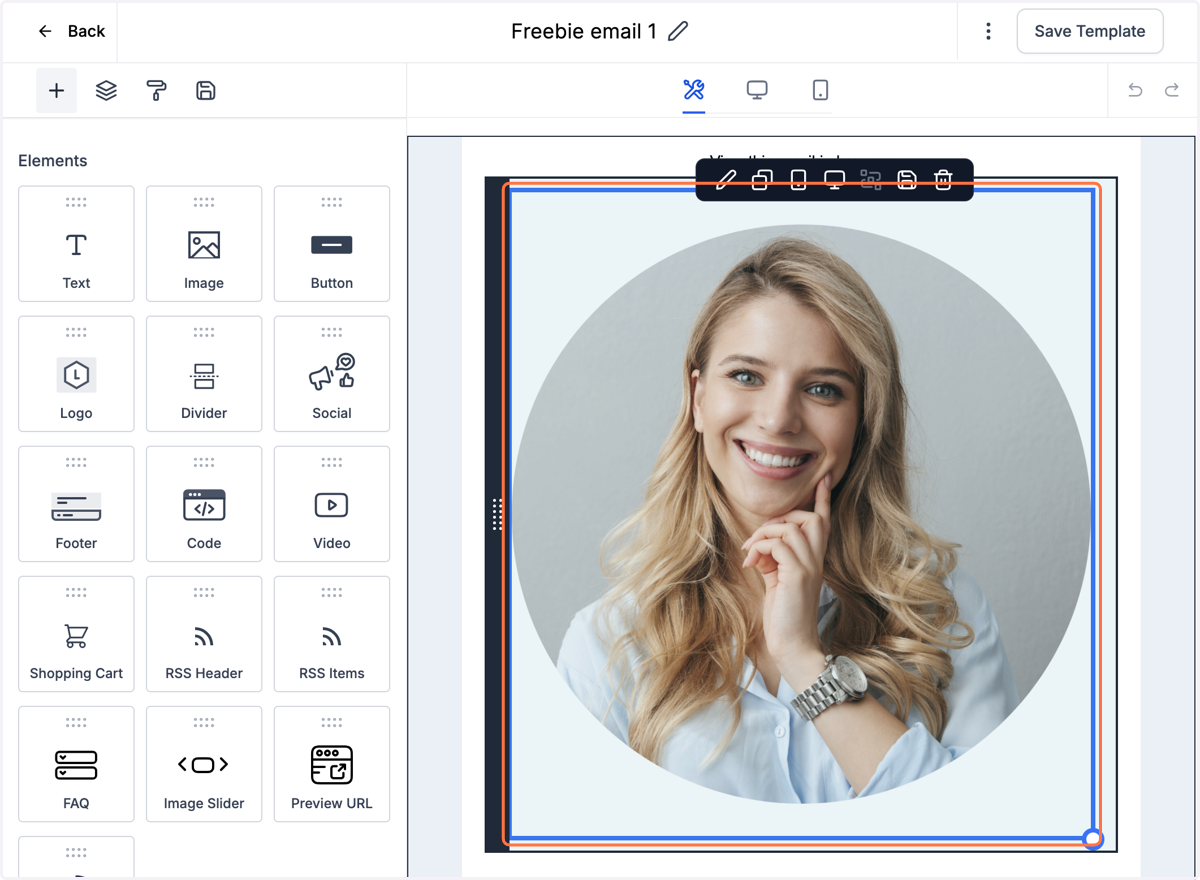Switch to mobile preview mode
The height and width of the screenshot is (880, 1200).
click(820, 90)
